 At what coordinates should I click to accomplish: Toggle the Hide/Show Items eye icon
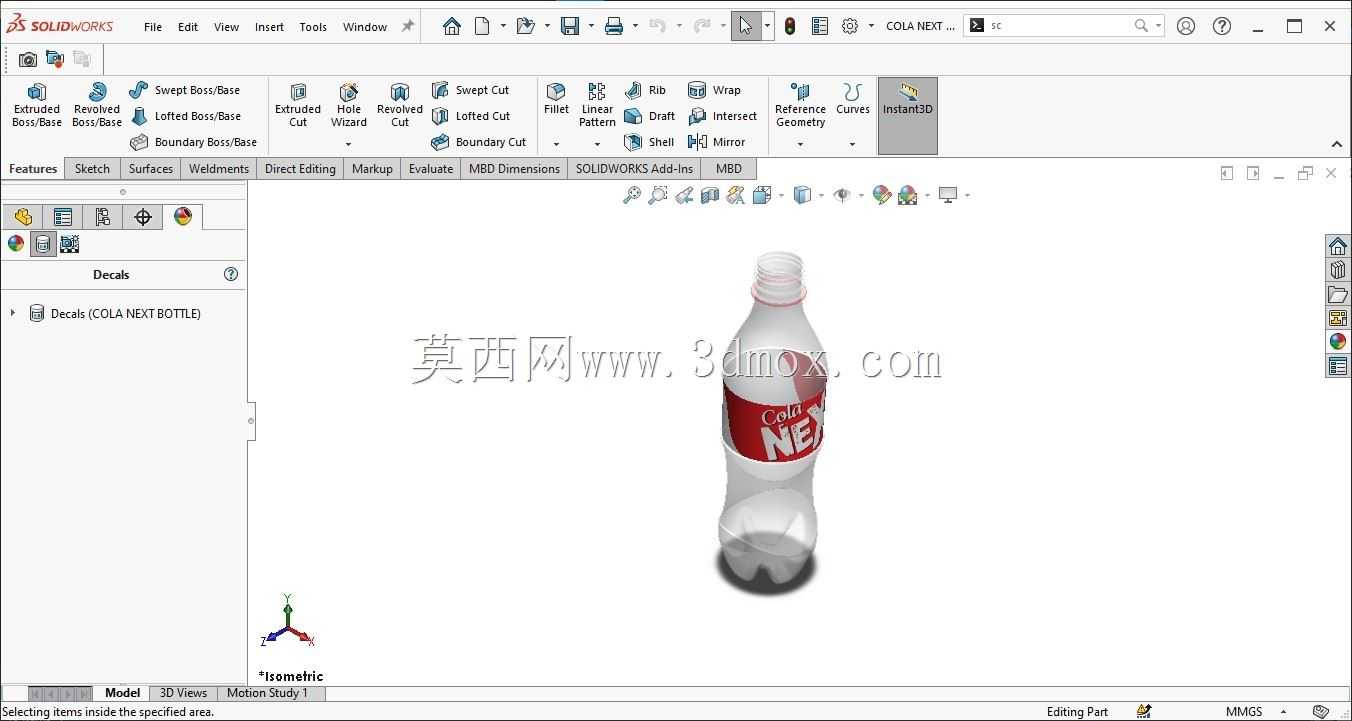[x=842, y=195]
